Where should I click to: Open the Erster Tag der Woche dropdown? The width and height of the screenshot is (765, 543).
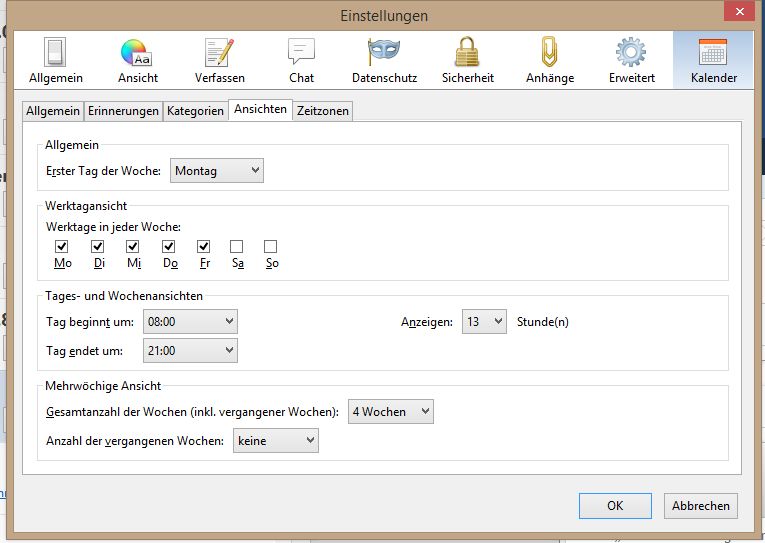click(216, 171)
